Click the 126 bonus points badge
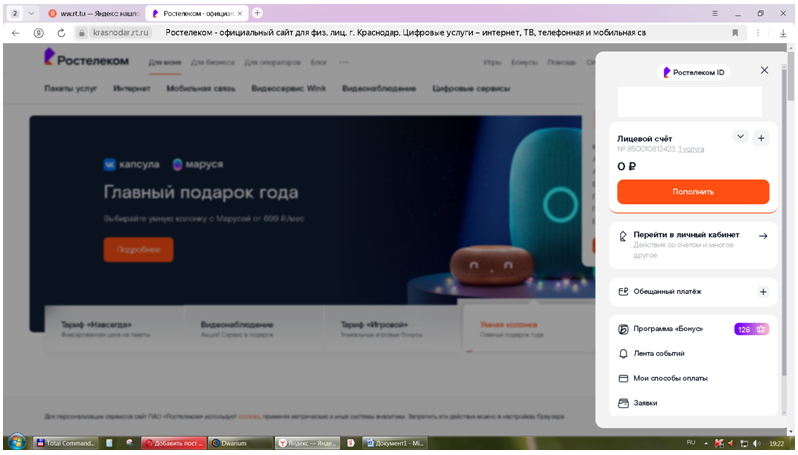Screen dimensions: 798x455 pyautogui.click(x=751, y=329)
